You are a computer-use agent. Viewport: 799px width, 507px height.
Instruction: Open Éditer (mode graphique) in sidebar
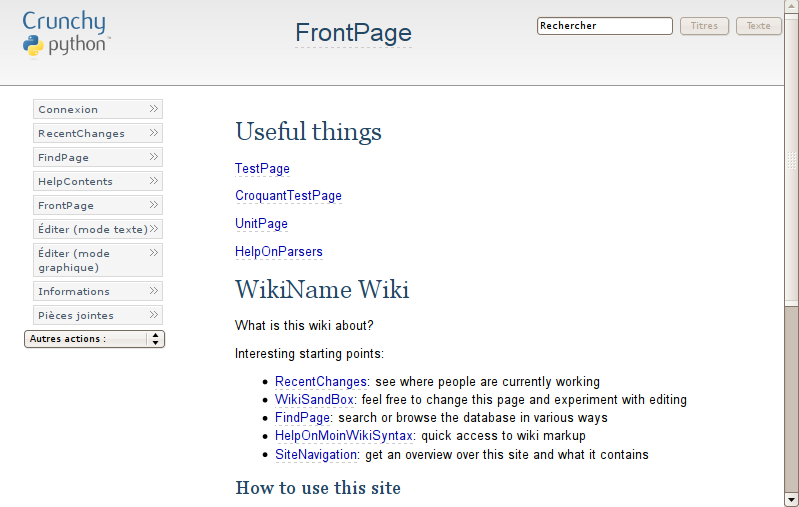point(88,260)
